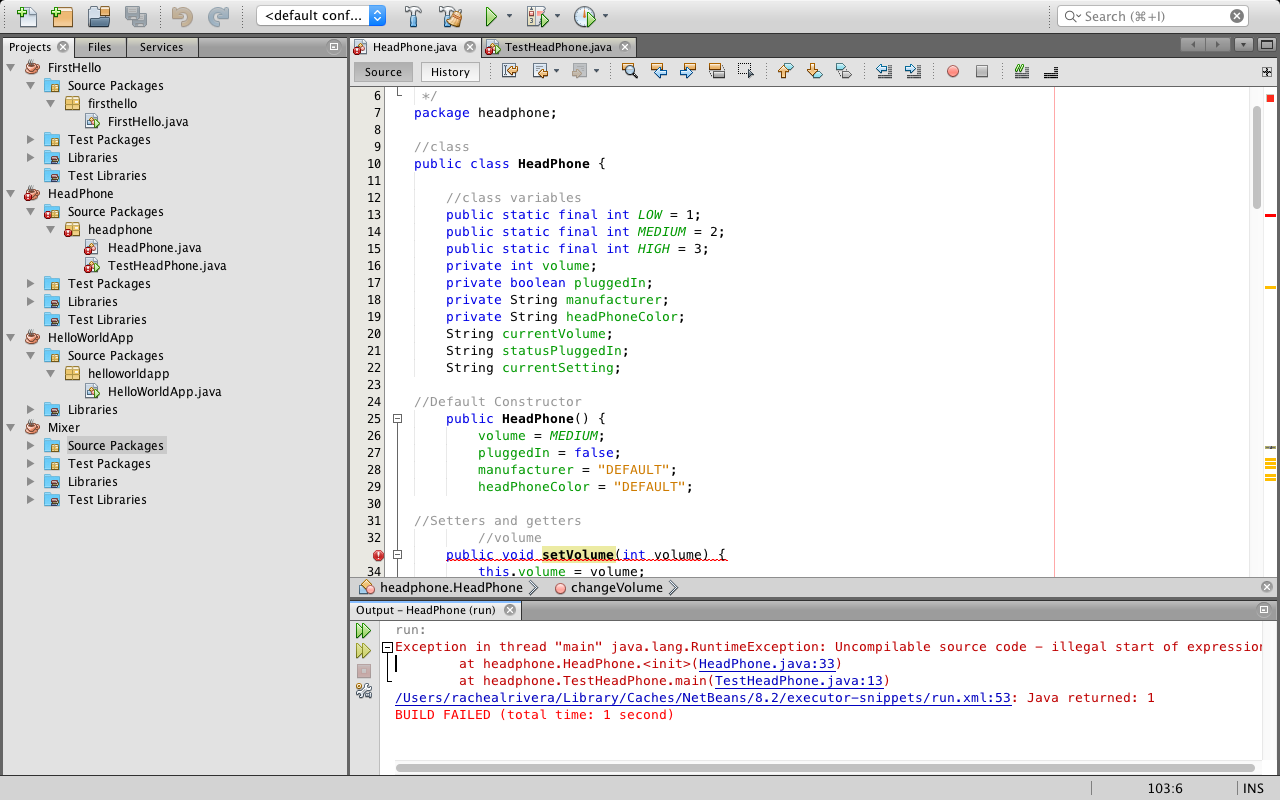Click the Build Project hammer icon
The height and width of the screenshot is (800, 1280).
[x=413, y=16]
